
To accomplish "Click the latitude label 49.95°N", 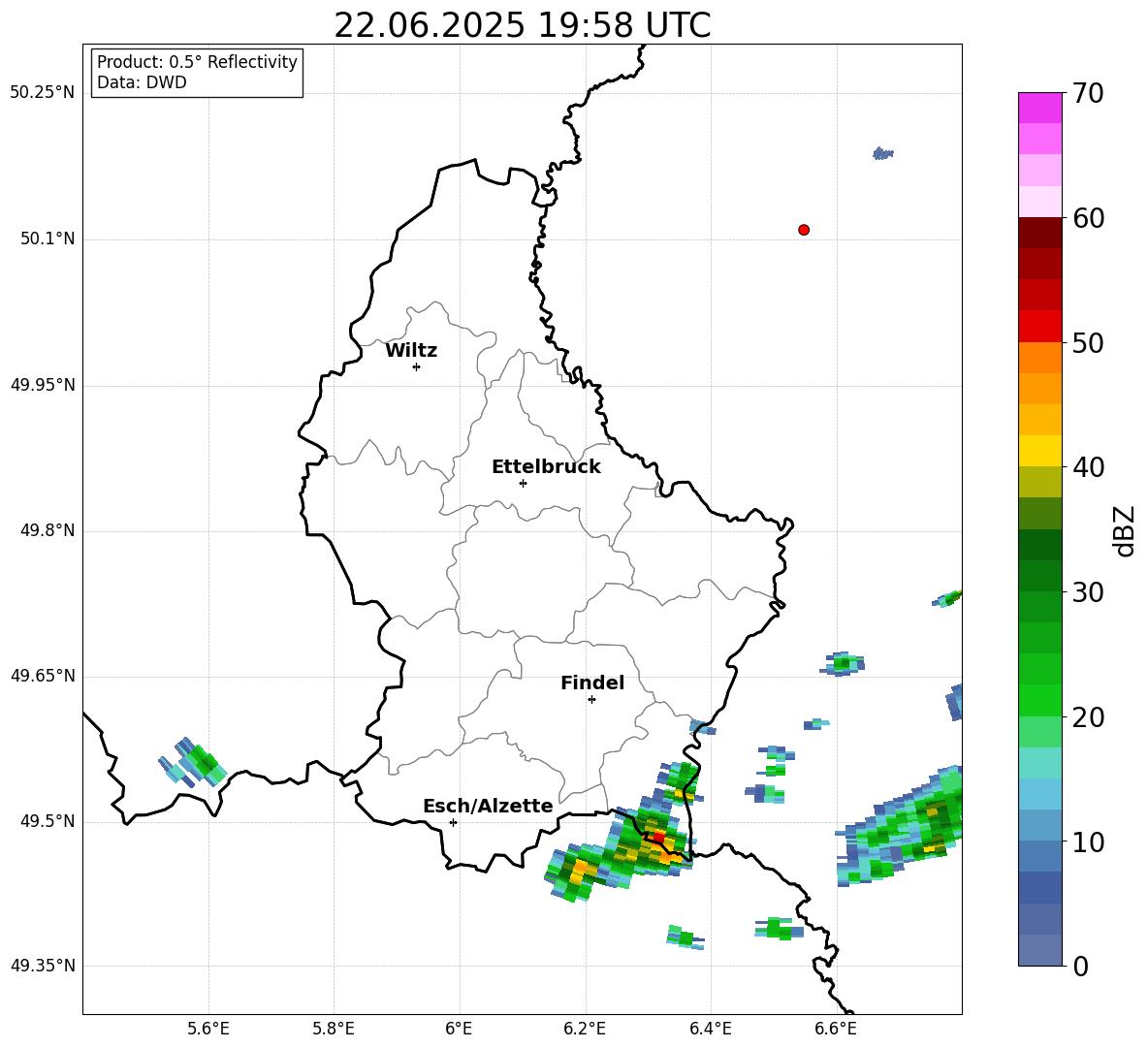I will 43,385.
